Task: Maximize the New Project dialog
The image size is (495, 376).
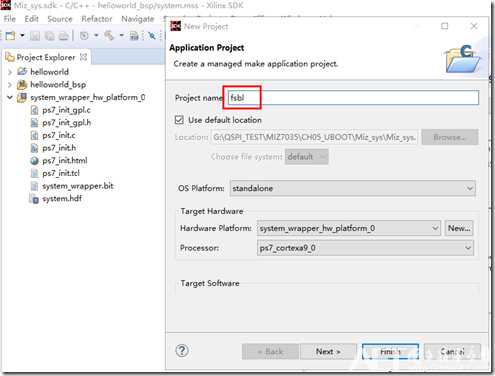Action: 445,26
